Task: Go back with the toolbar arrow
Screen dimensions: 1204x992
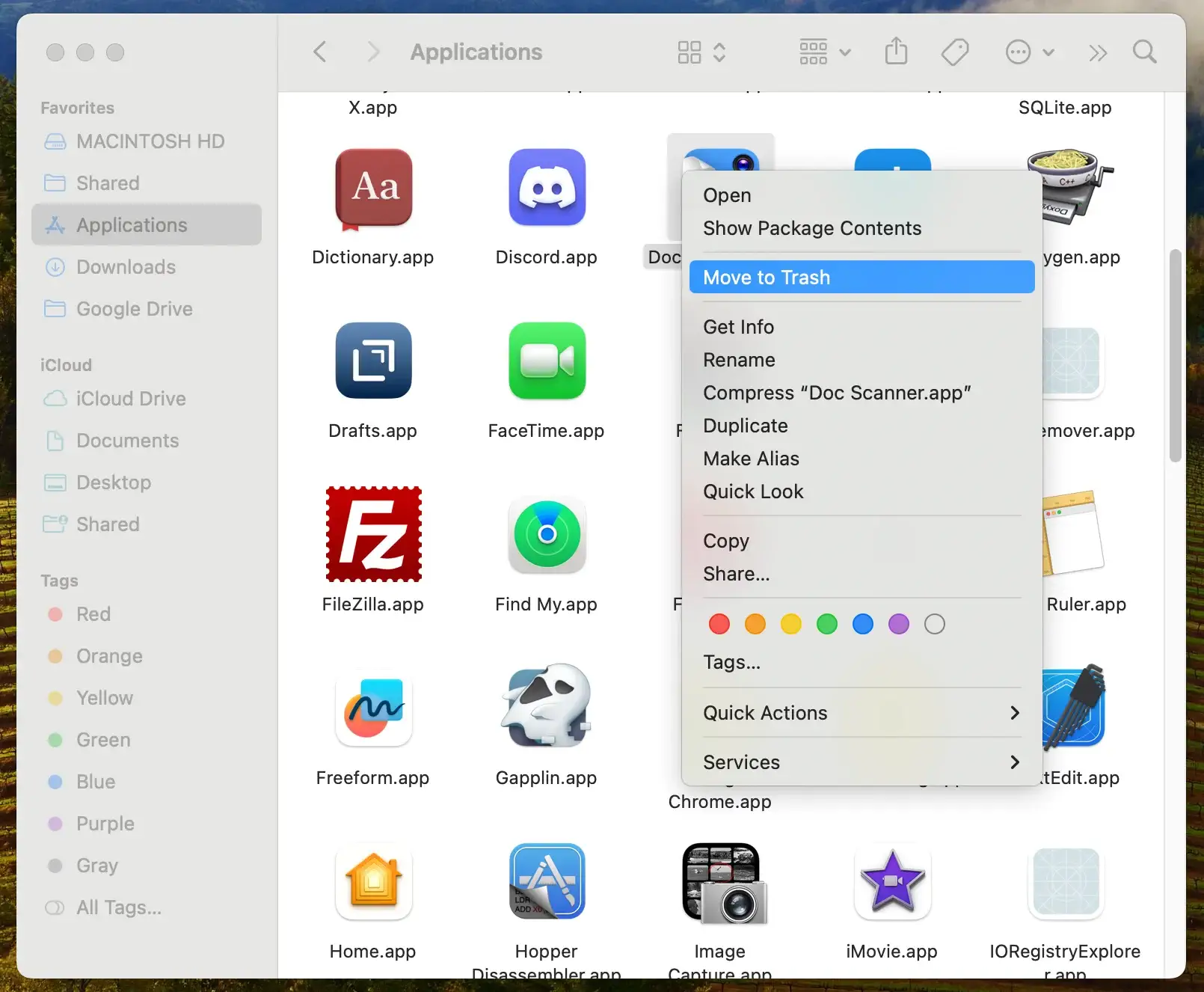Action: coord(320,52)
